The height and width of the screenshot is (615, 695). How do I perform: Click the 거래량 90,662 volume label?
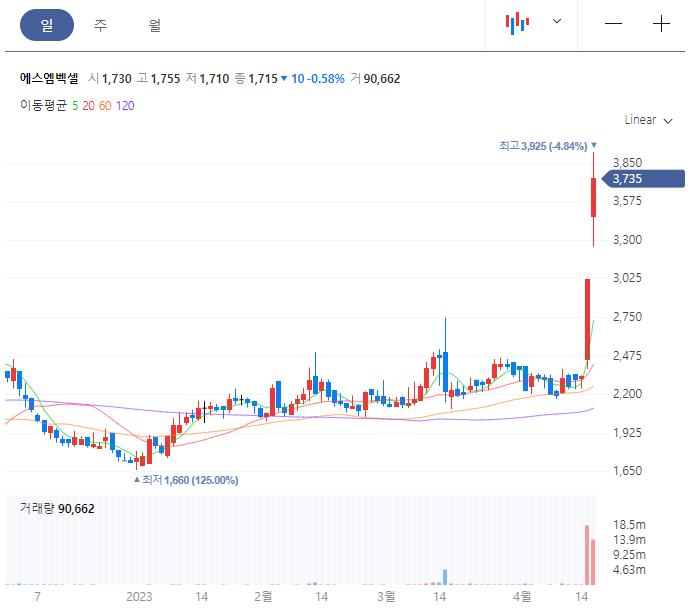coord(57,508)
